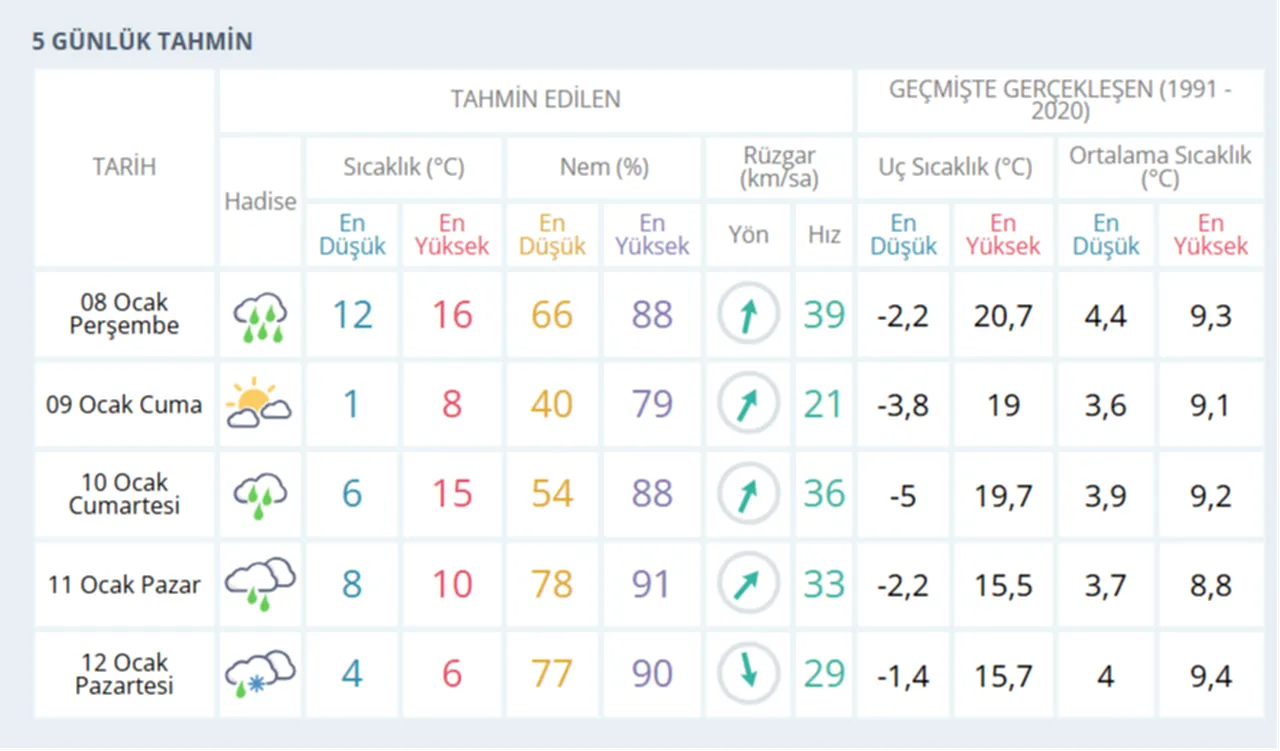This screenshot has width=1280, height=751.
Task: Select the sleet icon for 12 Ocak Pazartesi
Action: pos(259,673)
